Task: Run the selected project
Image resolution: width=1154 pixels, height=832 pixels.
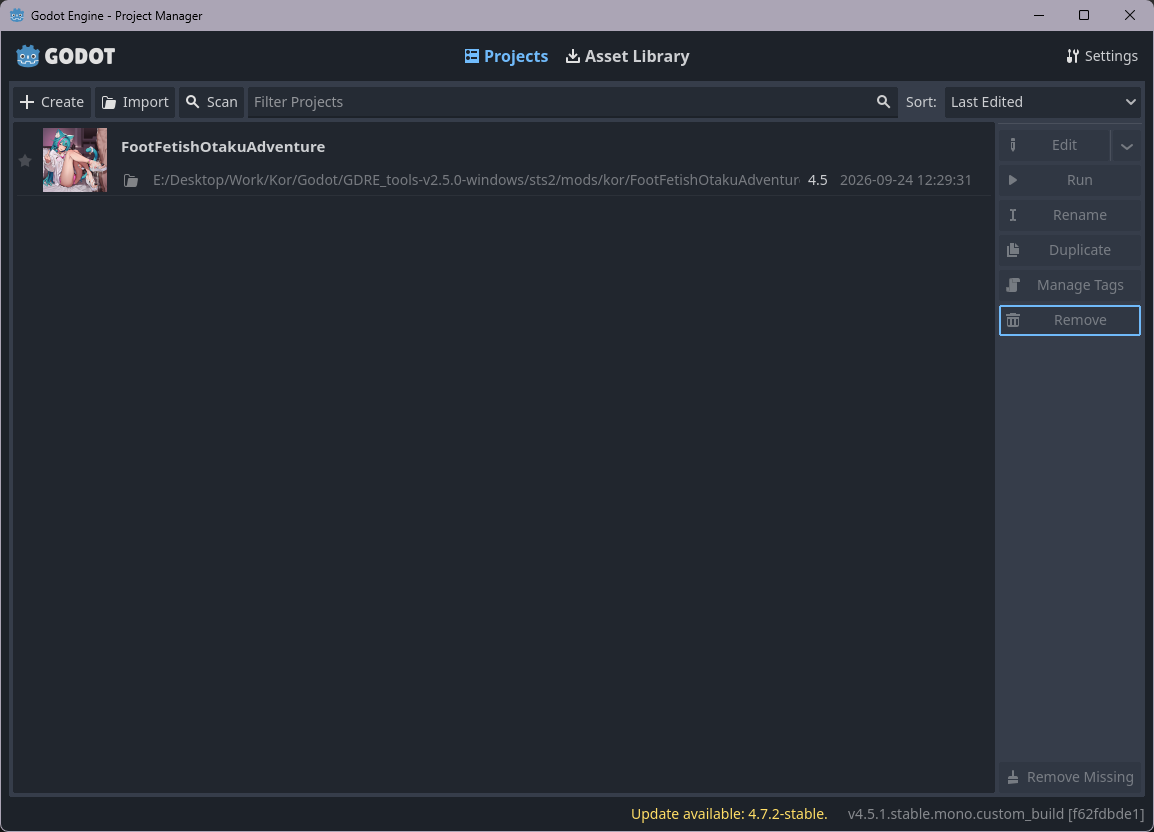Action: (x=1069, y=180)
